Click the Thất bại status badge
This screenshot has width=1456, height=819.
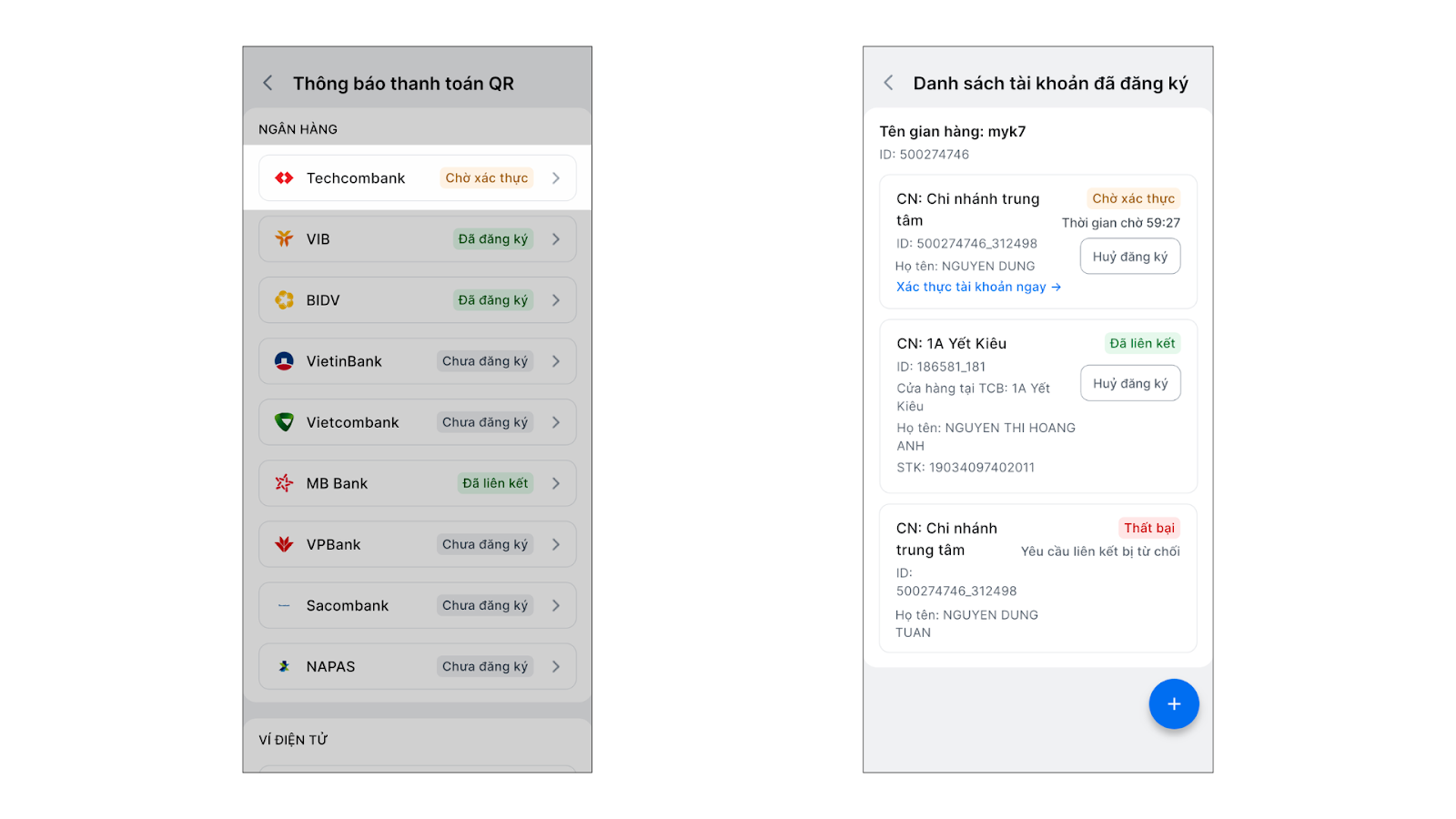click(x=1148, y=528)
